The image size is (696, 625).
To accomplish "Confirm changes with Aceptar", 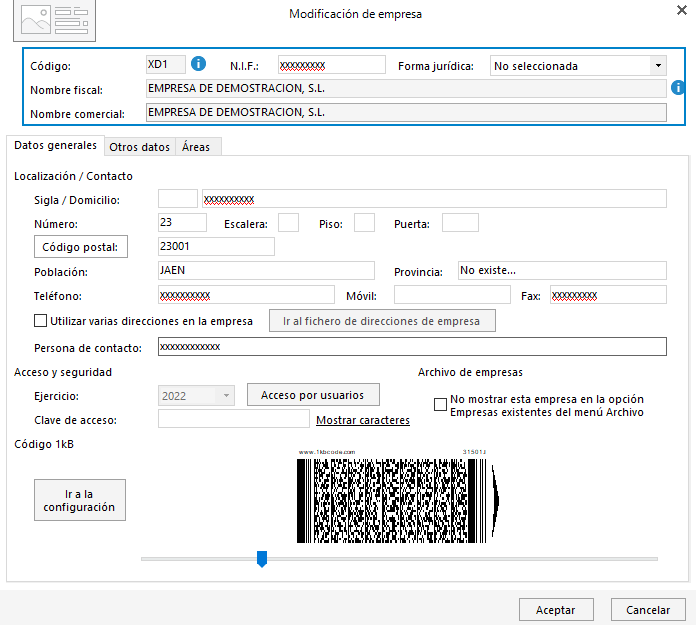I will [x=556, y=610].
